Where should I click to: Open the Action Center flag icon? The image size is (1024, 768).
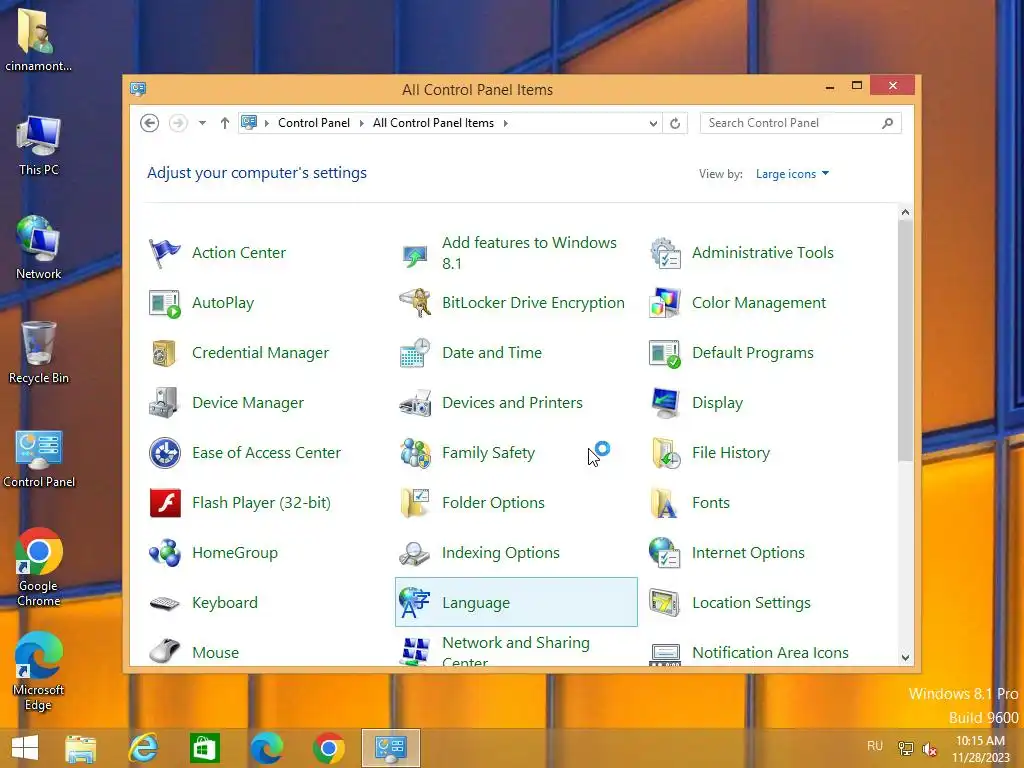(x=165, y=253)
